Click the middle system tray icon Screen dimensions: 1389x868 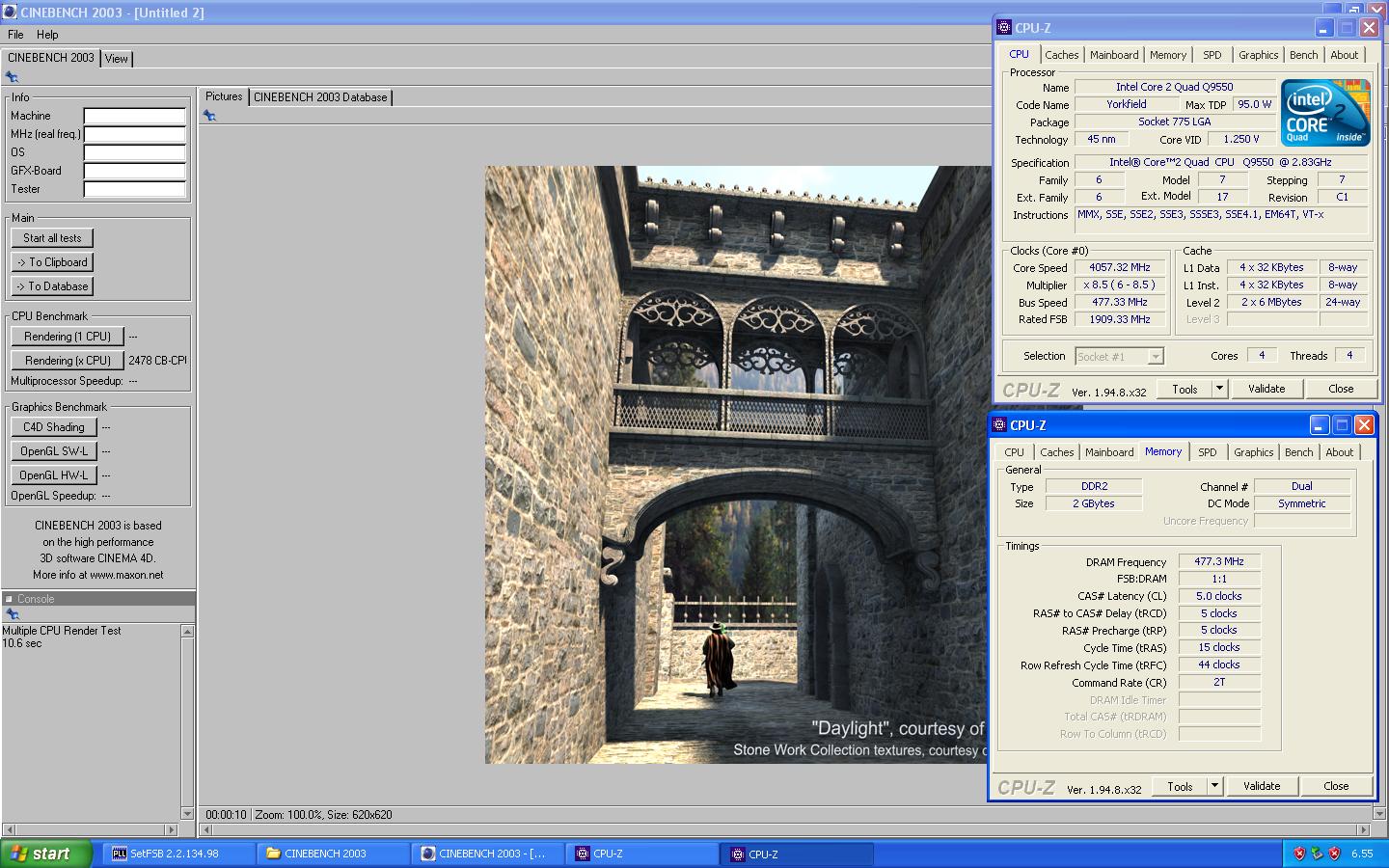[1317, 854]
